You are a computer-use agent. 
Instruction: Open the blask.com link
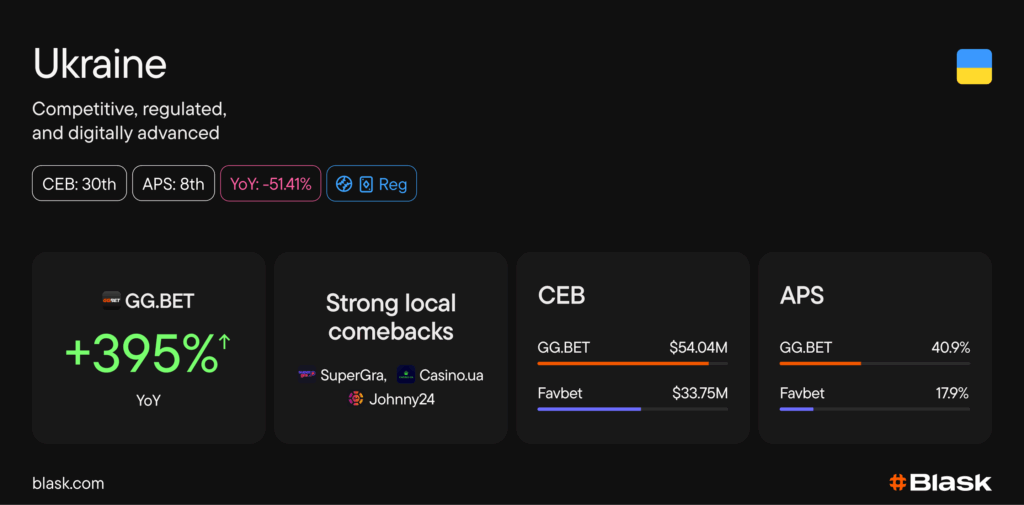click(x=68, y=483)
